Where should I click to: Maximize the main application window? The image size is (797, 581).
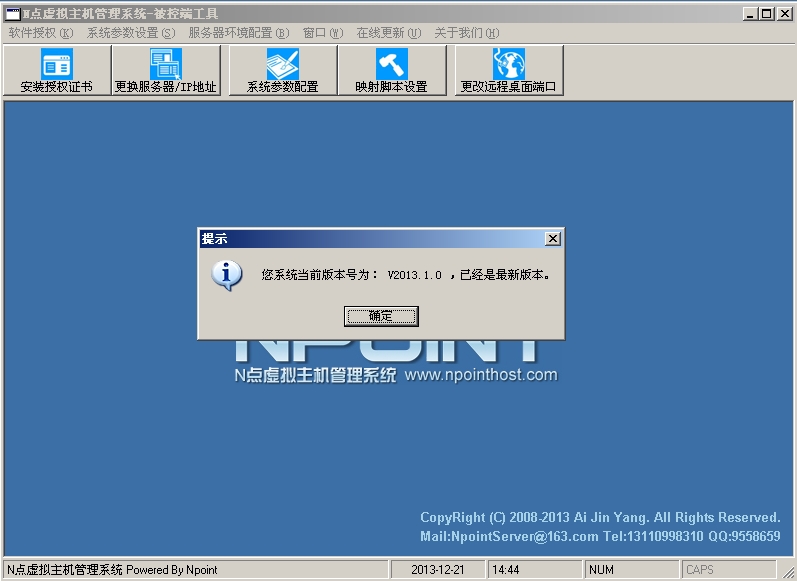pyautogui.click(x=767, y=14)
